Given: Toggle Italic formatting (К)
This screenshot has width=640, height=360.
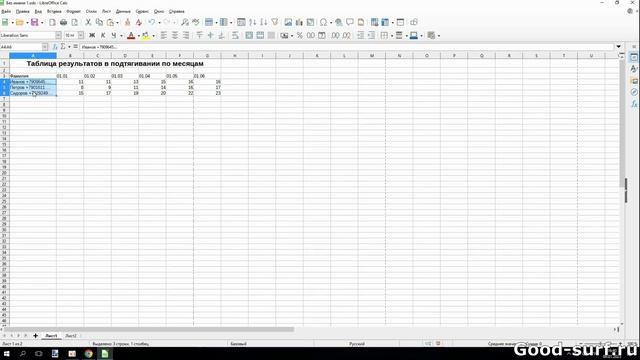Looking at the screenshot, I should [x=103, y=36].
